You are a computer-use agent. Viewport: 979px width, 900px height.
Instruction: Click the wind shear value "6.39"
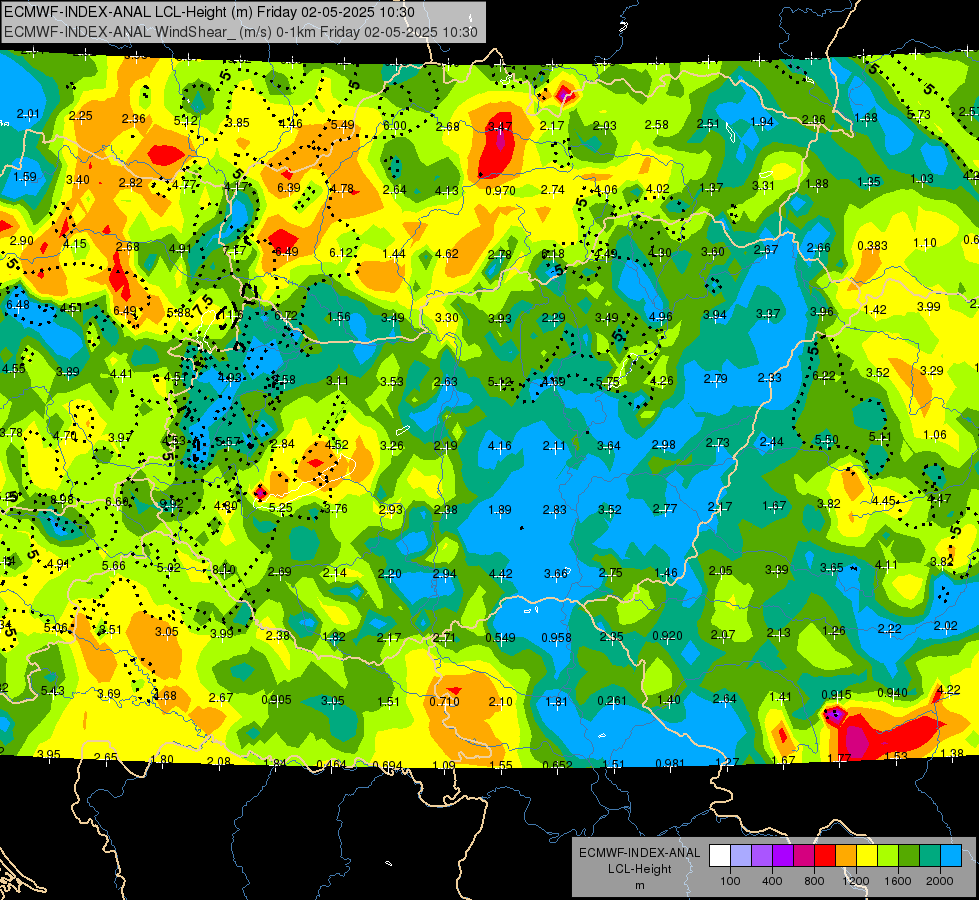[x=288, y=187]
